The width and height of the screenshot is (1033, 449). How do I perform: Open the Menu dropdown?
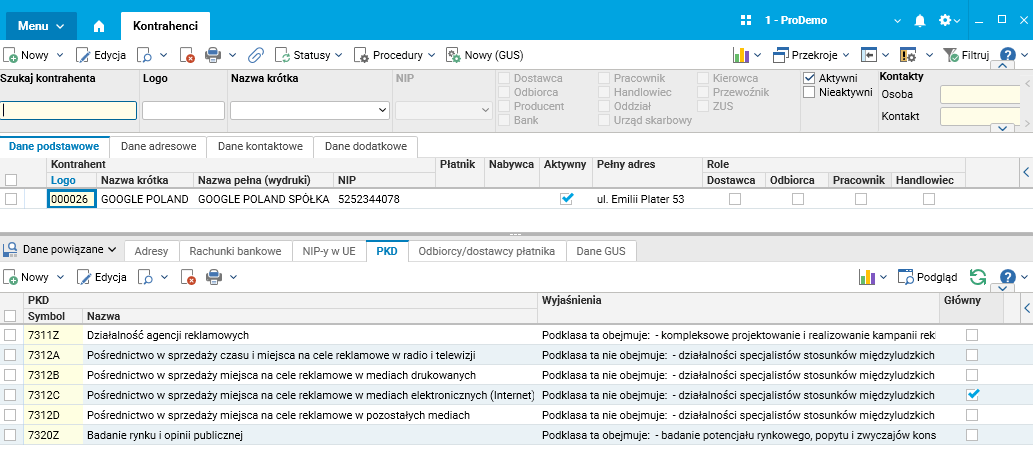tap(41, 26)
